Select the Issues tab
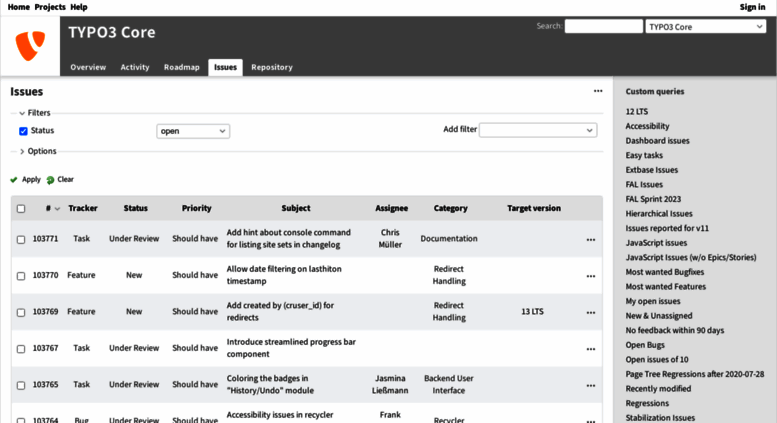Screen dimensions: 777x423 (x=225, y=67)
